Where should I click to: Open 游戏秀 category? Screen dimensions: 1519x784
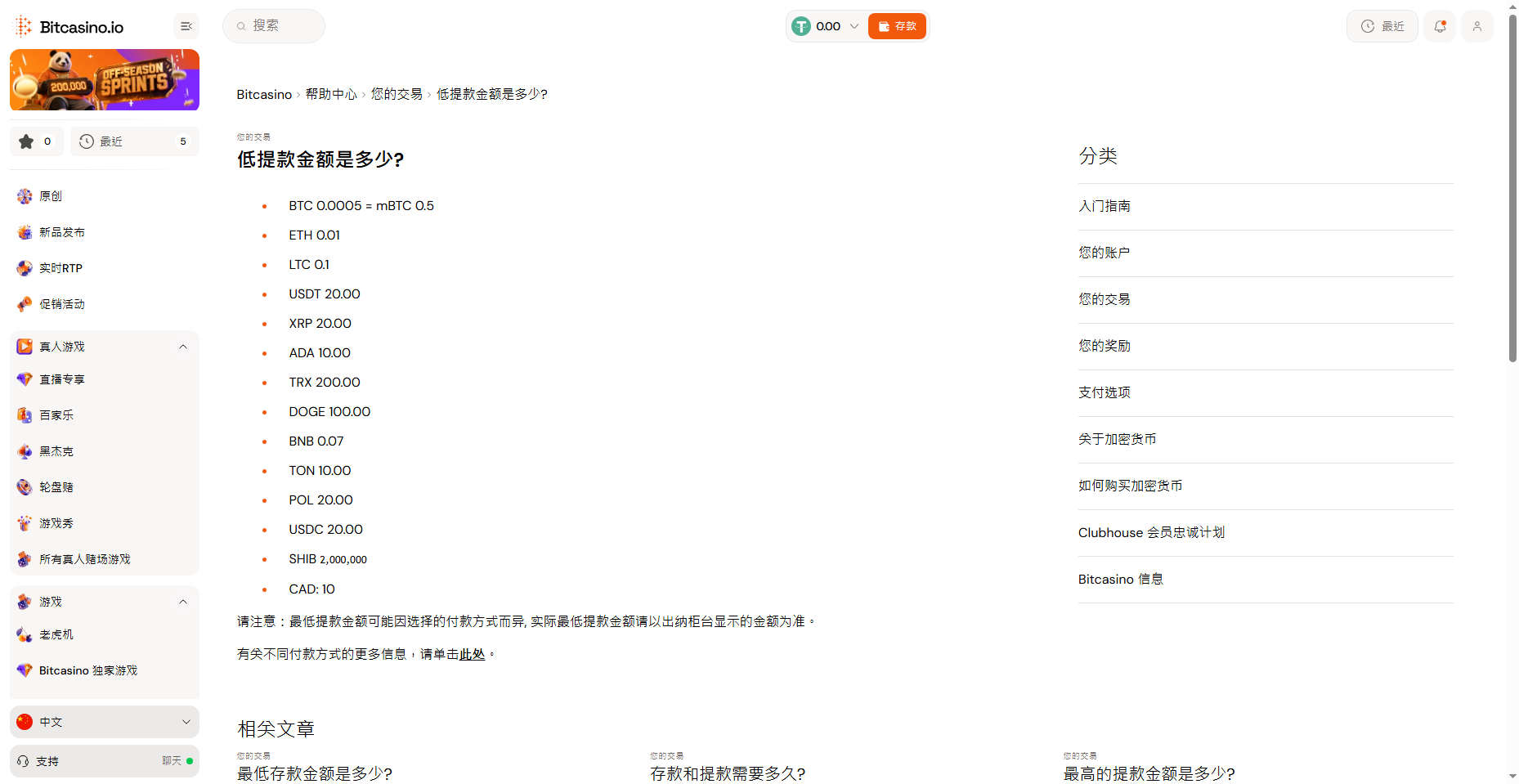tap(56, 523)
